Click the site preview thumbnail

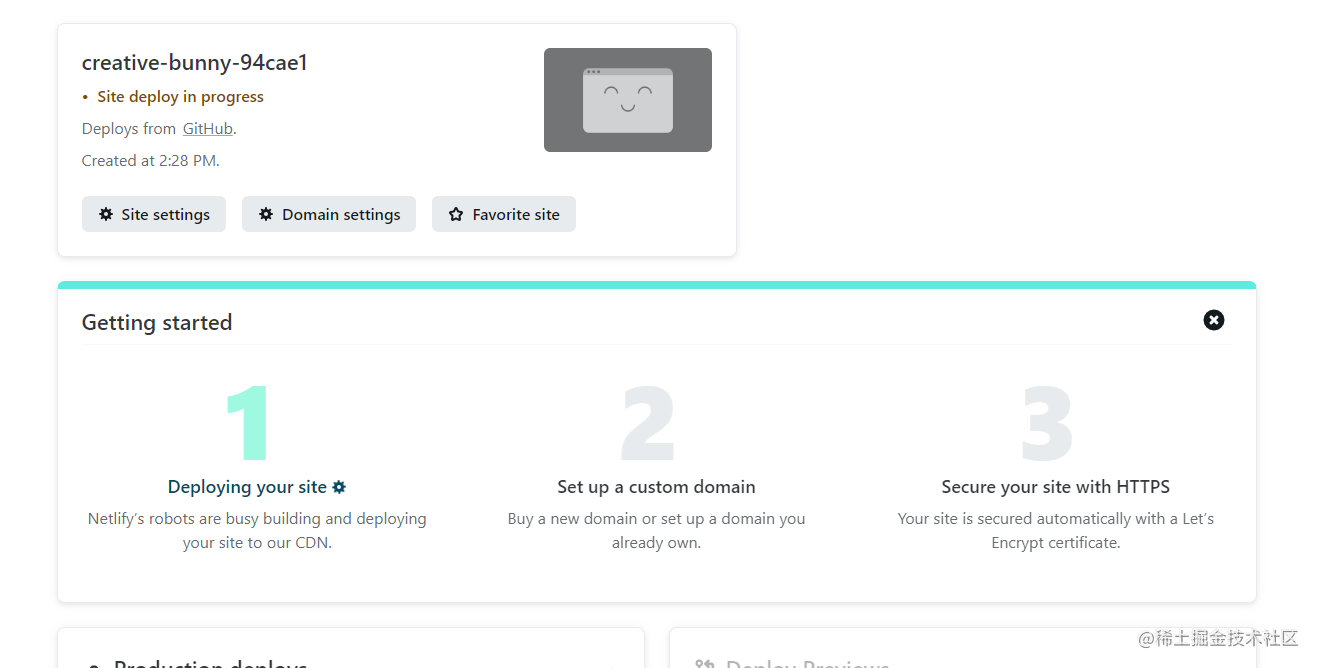pos(627,100)
